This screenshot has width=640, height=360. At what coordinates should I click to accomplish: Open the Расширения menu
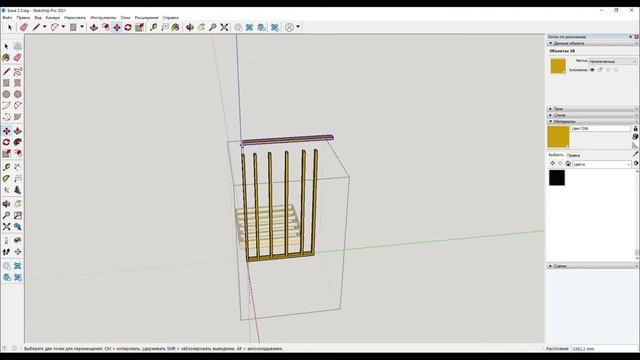(x=147, y=18)
